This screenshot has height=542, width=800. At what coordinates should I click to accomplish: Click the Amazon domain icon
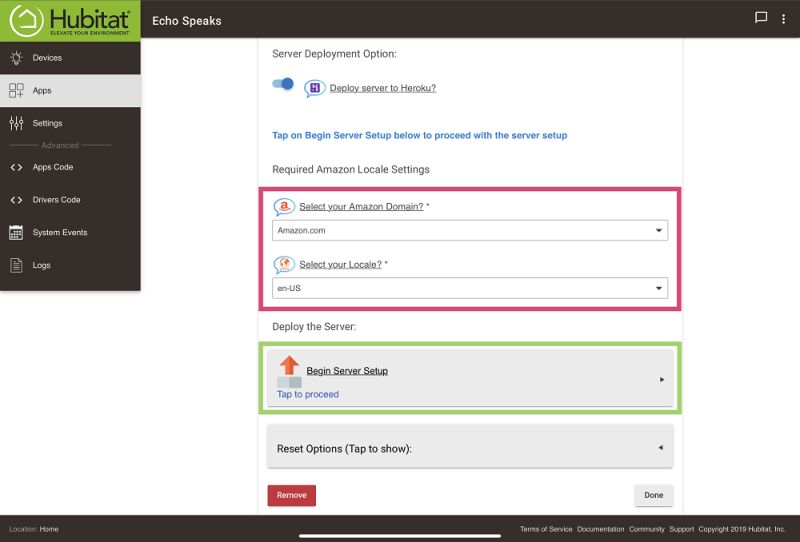[284, 207]
